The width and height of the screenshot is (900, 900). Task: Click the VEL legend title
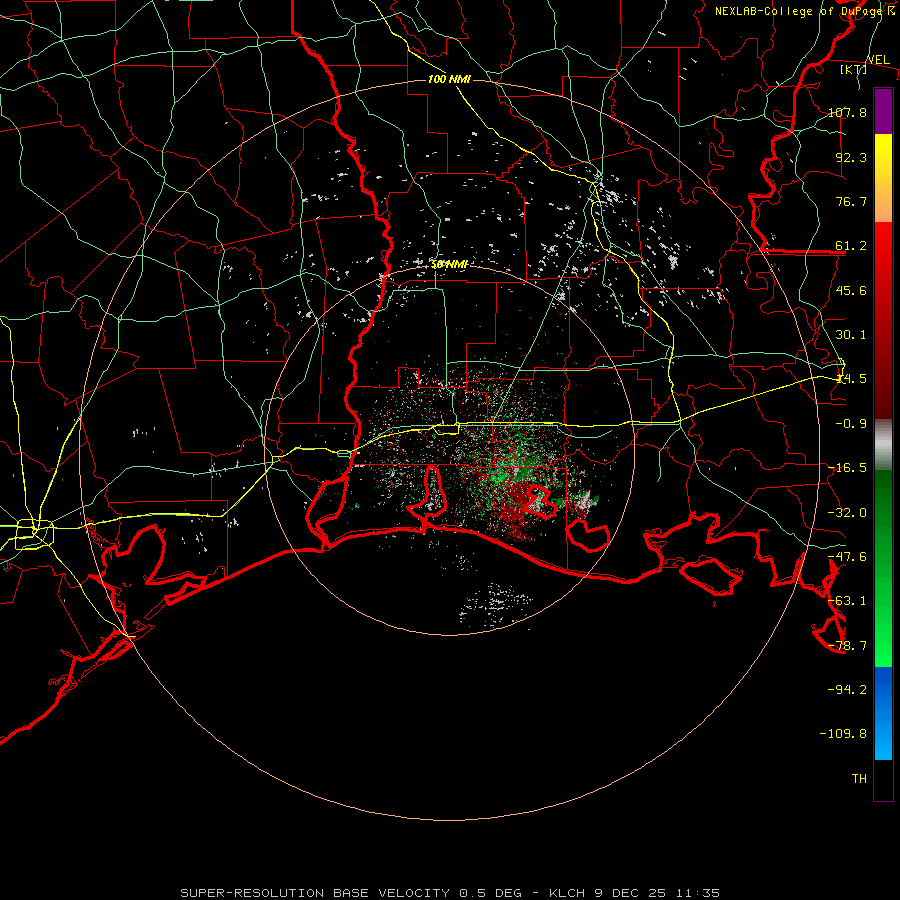click(x=878, y=60)
